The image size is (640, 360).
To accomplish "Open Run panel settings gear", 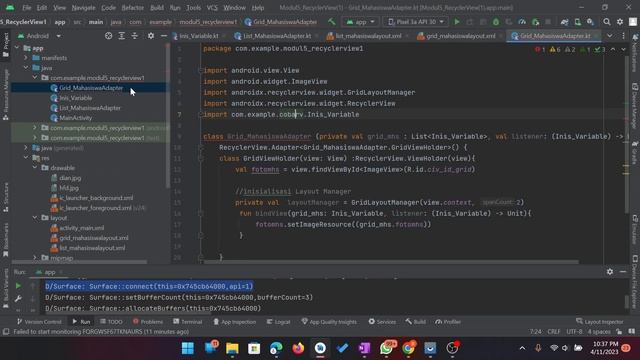I will [610, 271].
